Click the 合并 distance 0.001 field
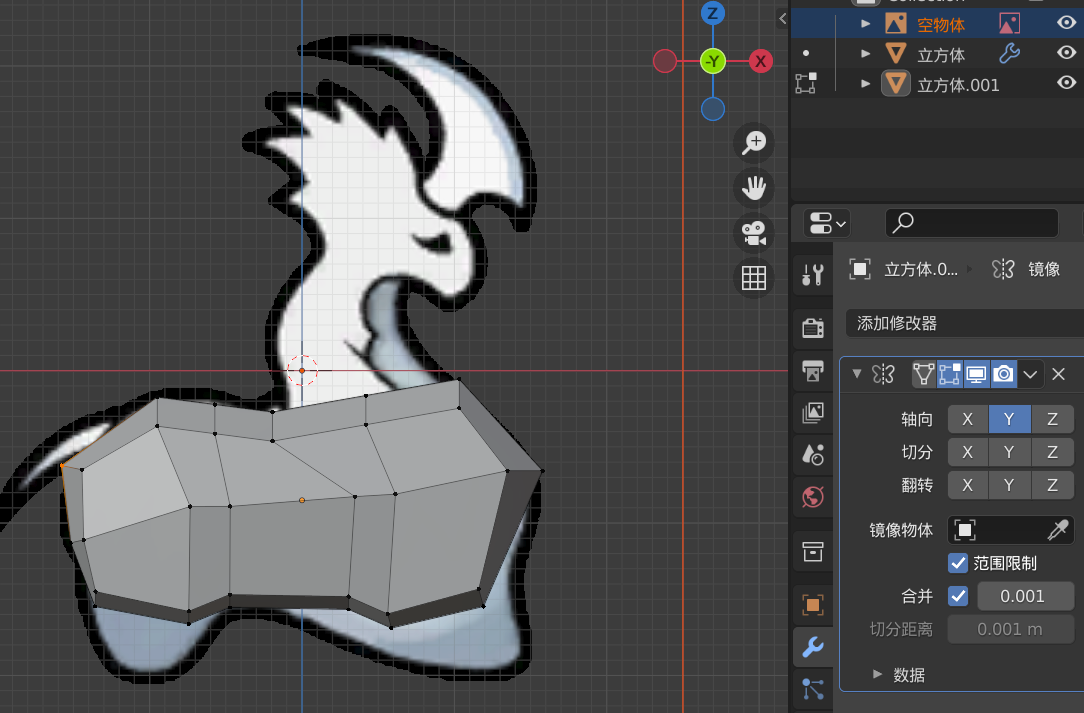This screenshot has height=713, width=1084. tap(1025, 596)
